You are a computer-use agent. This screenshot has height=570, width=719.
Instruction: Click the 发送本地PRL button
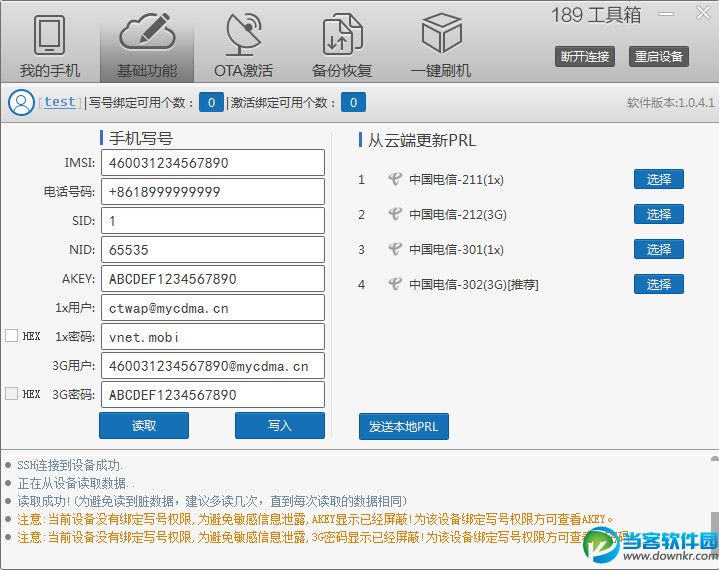(x=404, y=427)
